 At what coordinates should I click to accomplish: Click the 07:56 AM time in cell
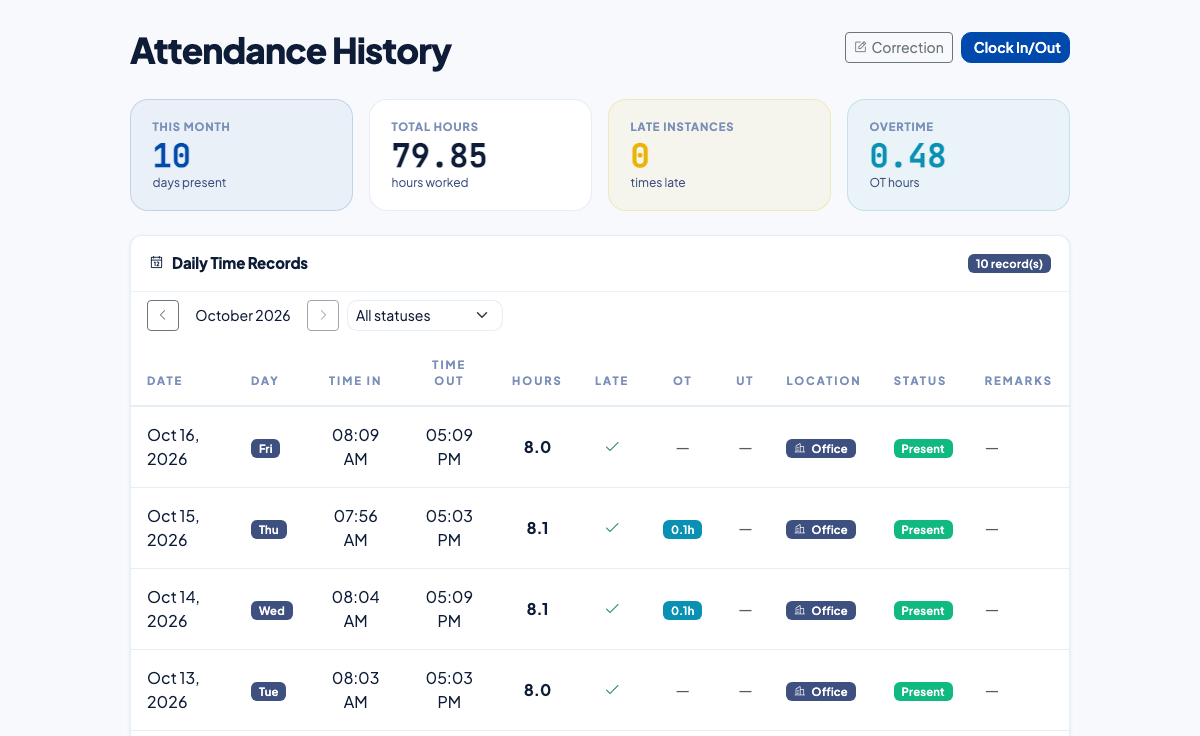tap(355, 528)
